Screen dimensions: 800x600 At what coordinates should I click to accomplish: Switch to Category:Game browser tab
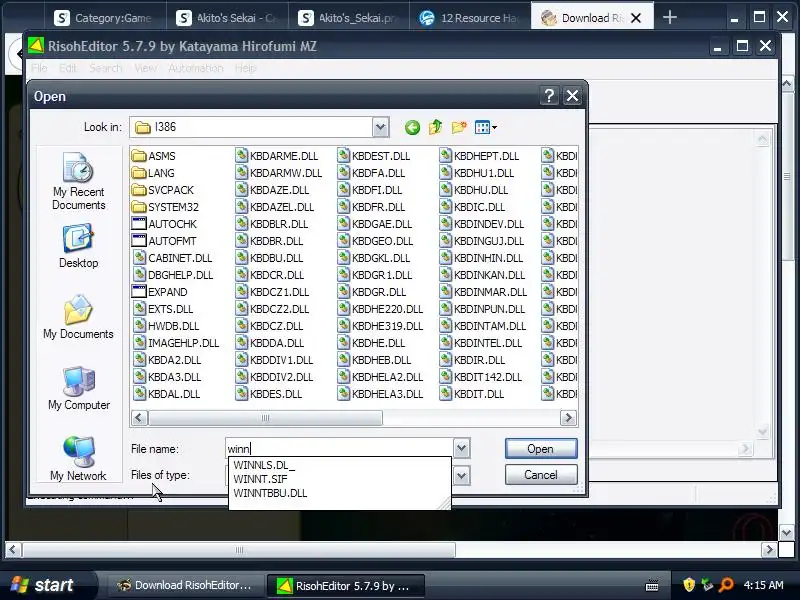(x=105, y=18)
